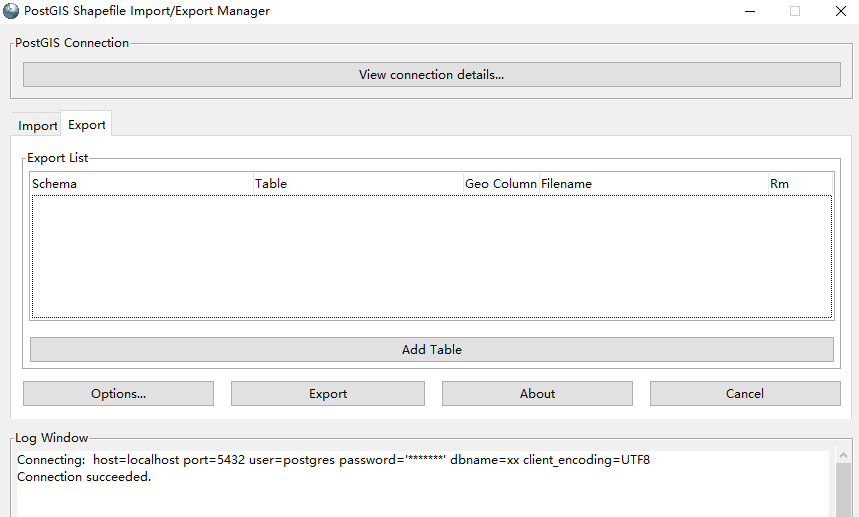The height and width of the screenshot is (517, 859).
Task: Click the Filename column header
Action: (x=654, y=183)
